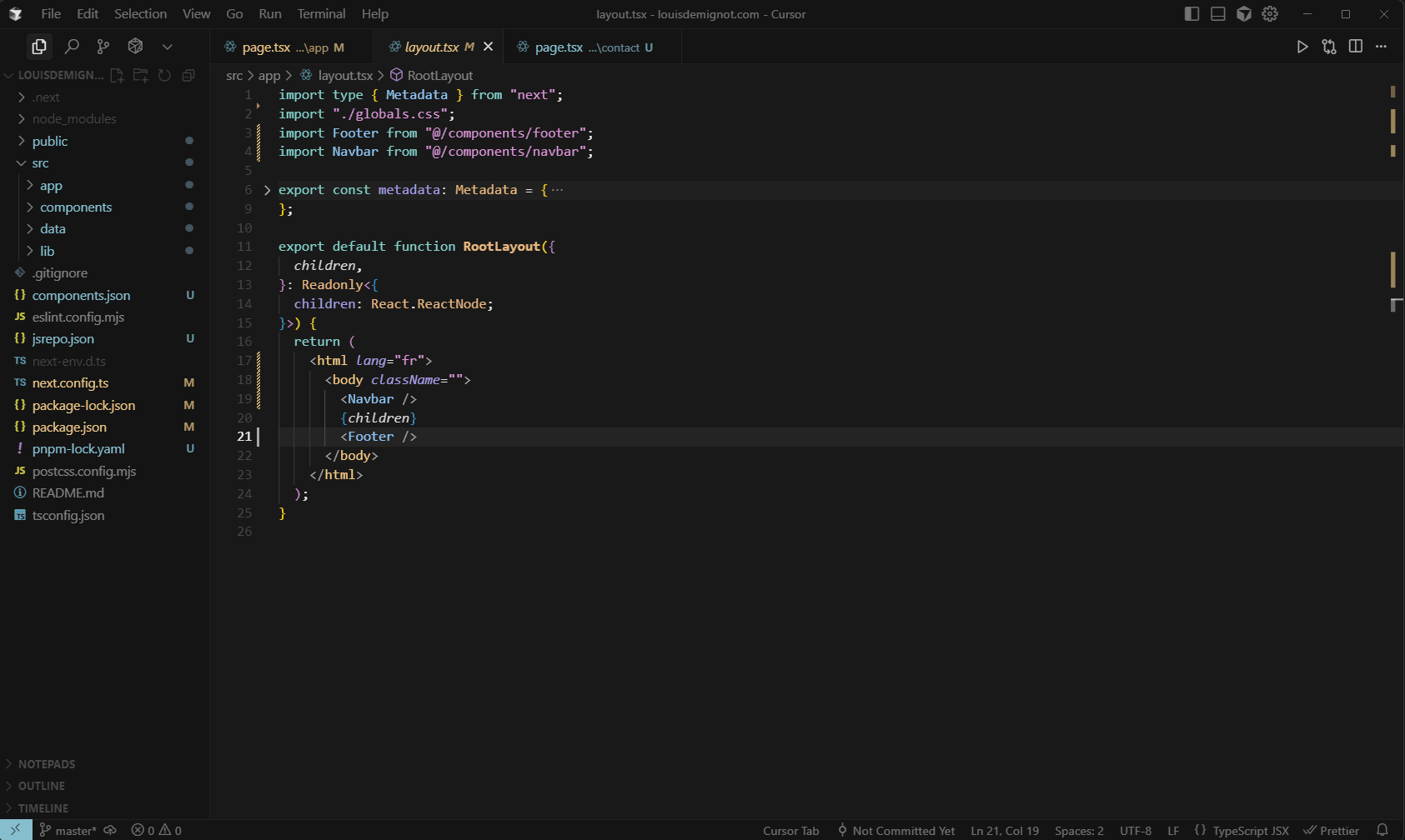The height and width of the screenshot is (840, 1405).
Task: Expand the folded metadata block on line 6
Action: (x=267, y=190)
